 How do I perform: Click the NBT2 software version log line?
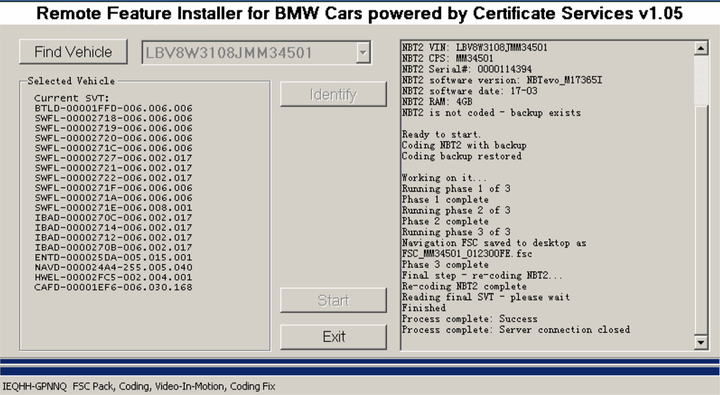pyautogui.click(x=502, y=80)
